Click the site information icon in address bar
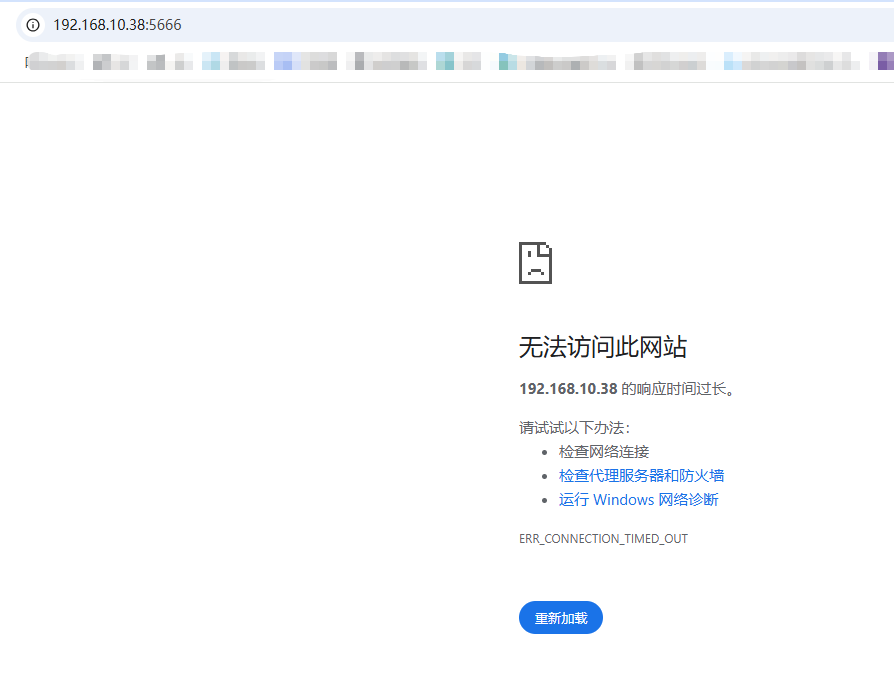 [x=33, y=25]
